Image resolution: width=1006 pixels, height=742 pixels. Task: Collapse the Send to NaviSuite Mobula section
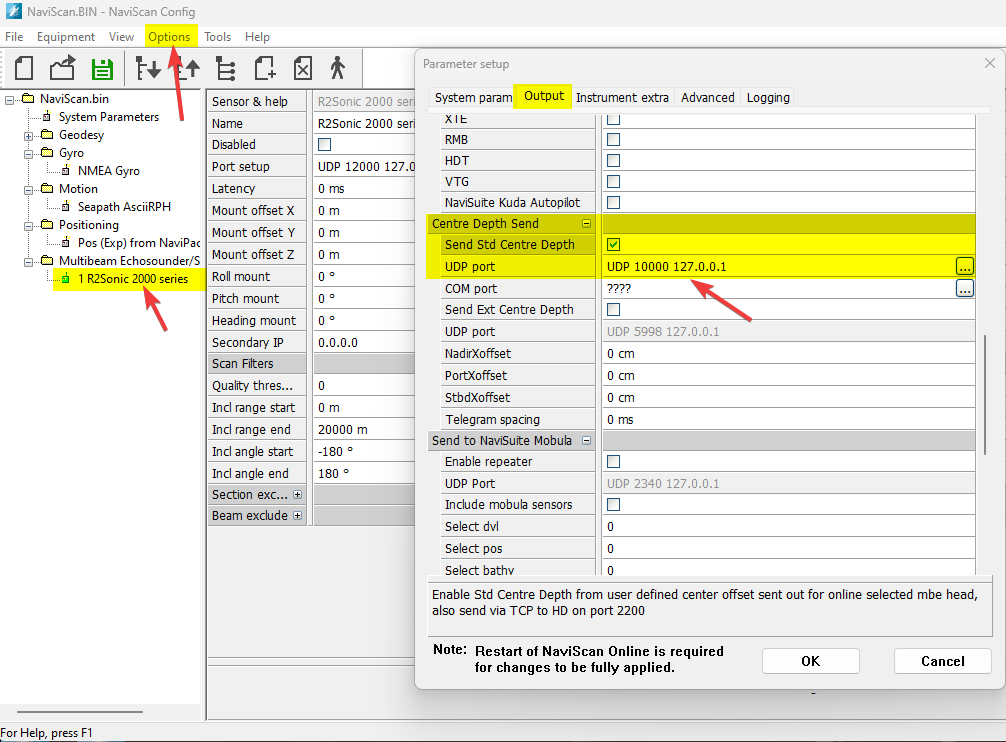pos(586,440)
